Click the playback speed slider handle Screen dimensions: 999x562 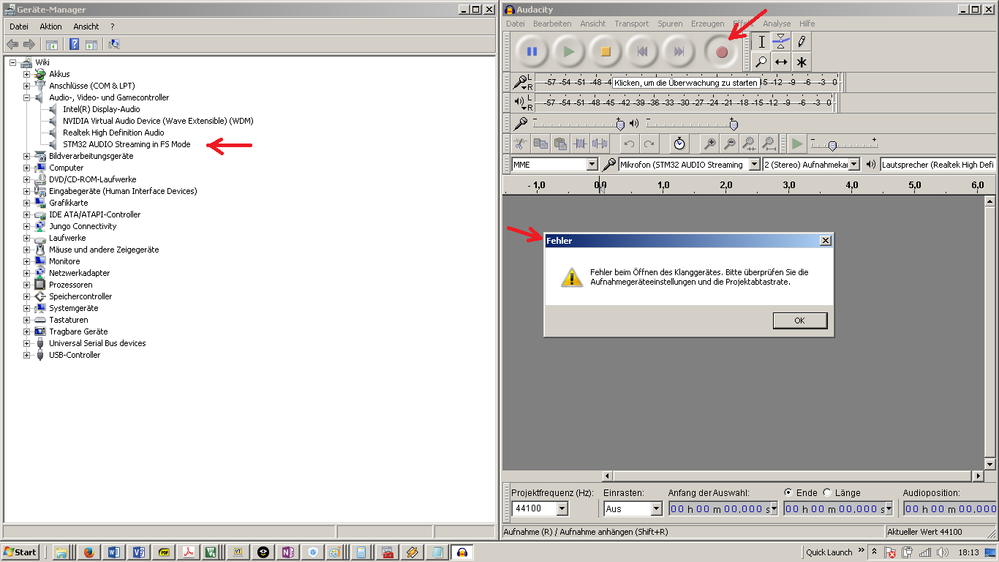point(832,145)
